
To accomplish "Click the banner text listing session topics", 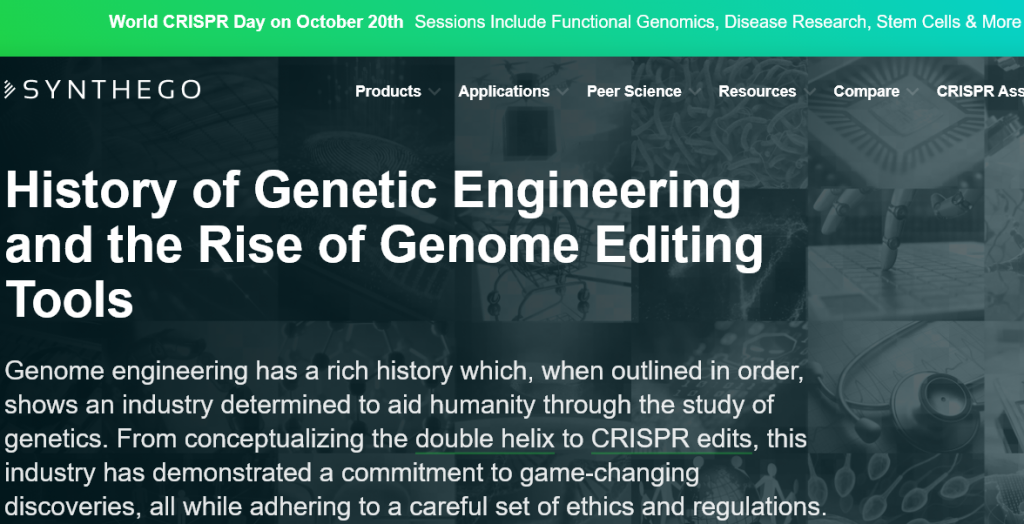I will point(716,21).
